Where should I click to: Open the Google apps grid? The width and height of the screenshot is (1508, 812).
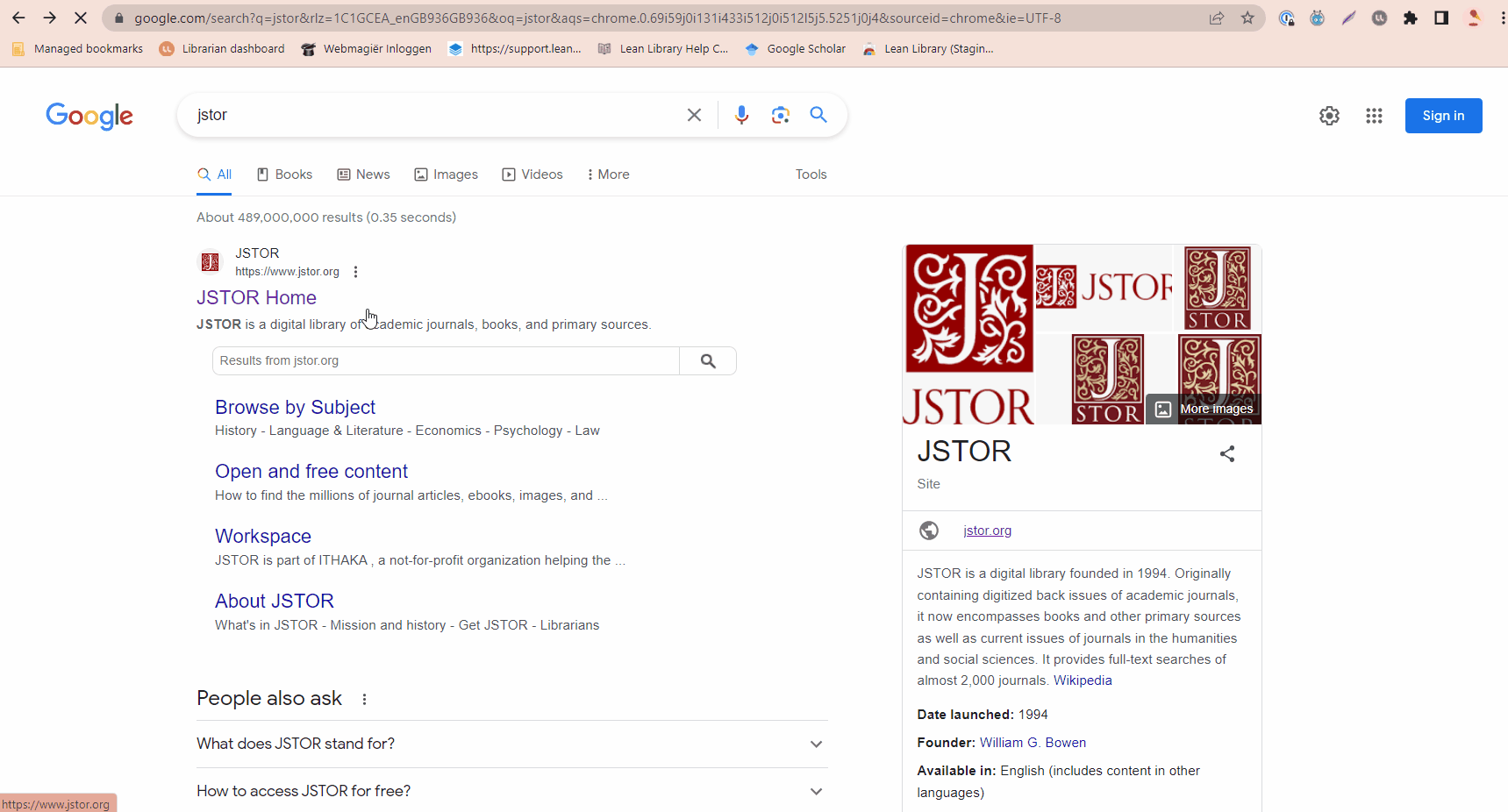(1374, 116)
